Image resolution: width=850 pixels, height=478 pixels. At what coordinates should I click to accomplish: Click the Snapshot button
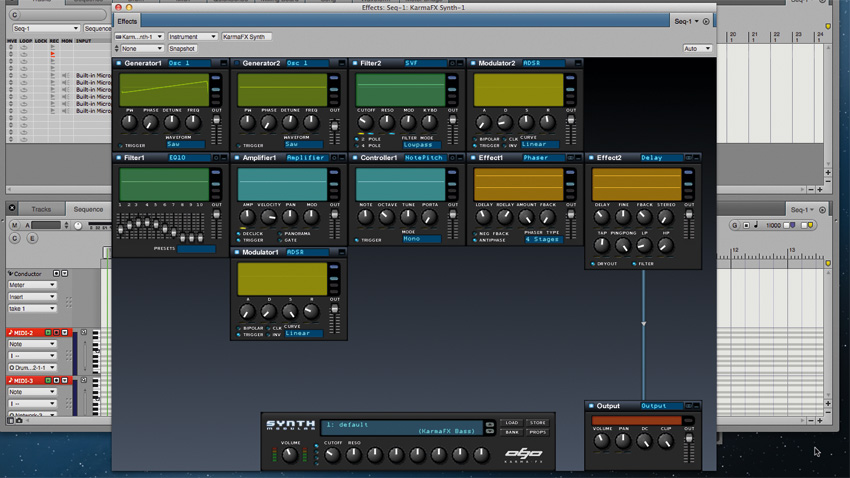[182, 49]
